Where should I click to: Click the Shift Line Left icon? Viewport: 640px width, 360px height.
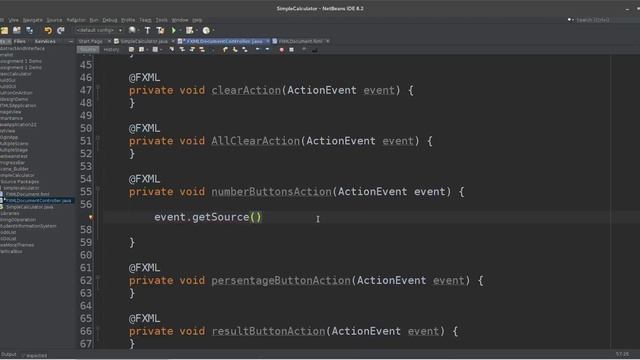(x=258, y=50)
